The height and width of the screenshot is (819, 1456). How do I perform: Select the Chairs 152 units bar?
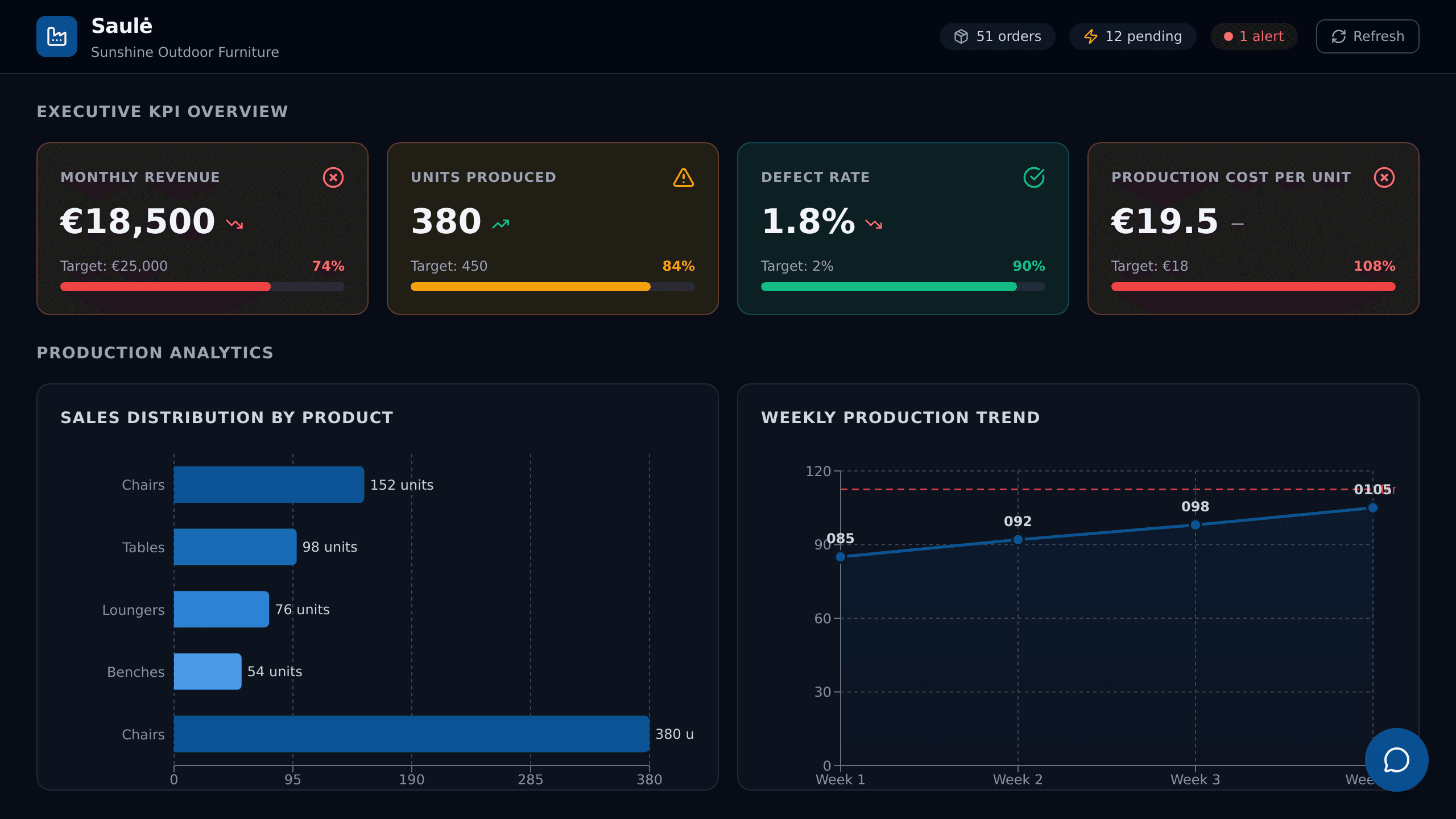click(x=269, y=485)
